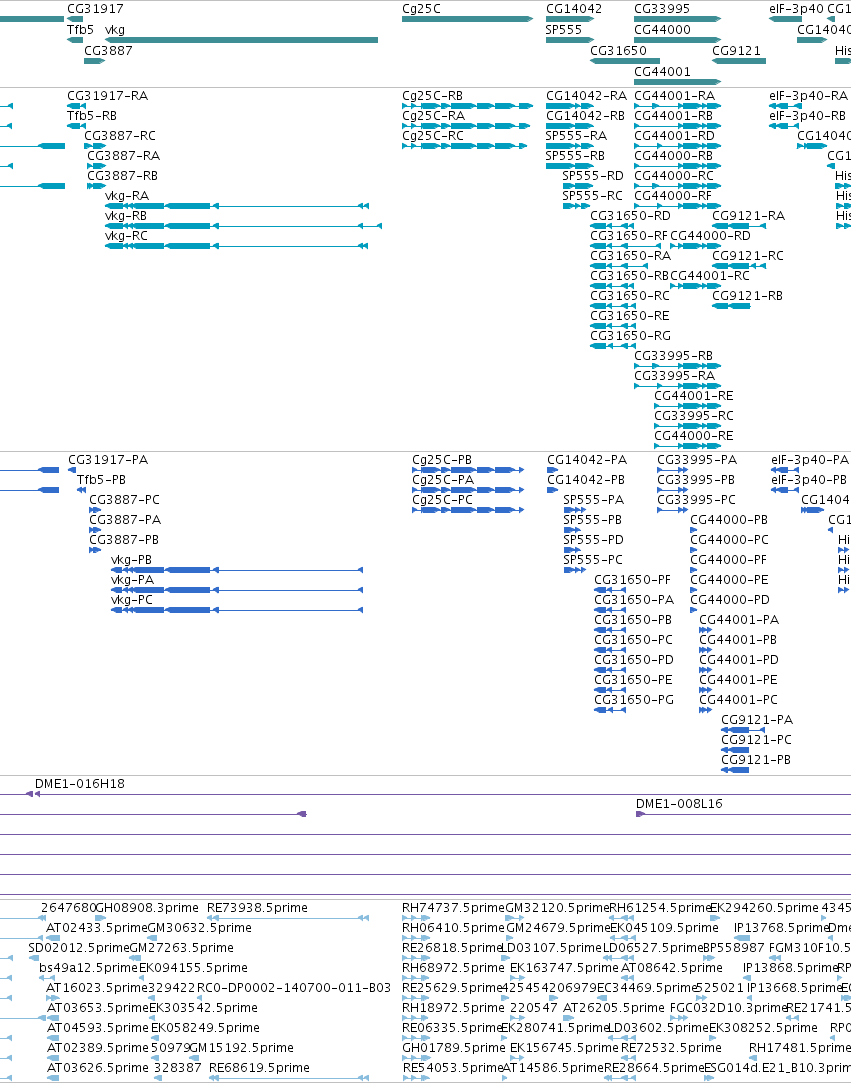
Task: Select the CG3887-RC transcript
Action: click(x=95, y=146)
